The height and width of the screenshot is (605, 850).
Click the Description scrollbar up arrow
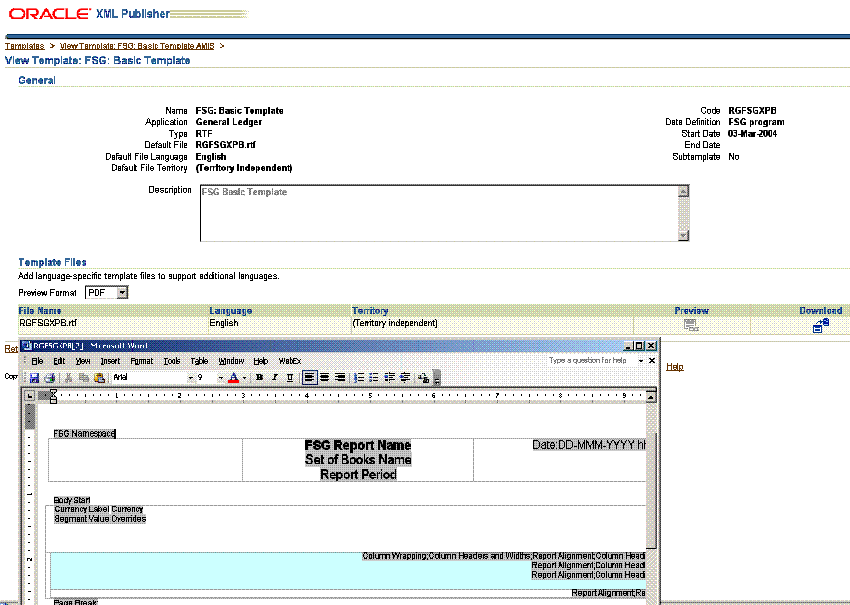tap(684, 191)
